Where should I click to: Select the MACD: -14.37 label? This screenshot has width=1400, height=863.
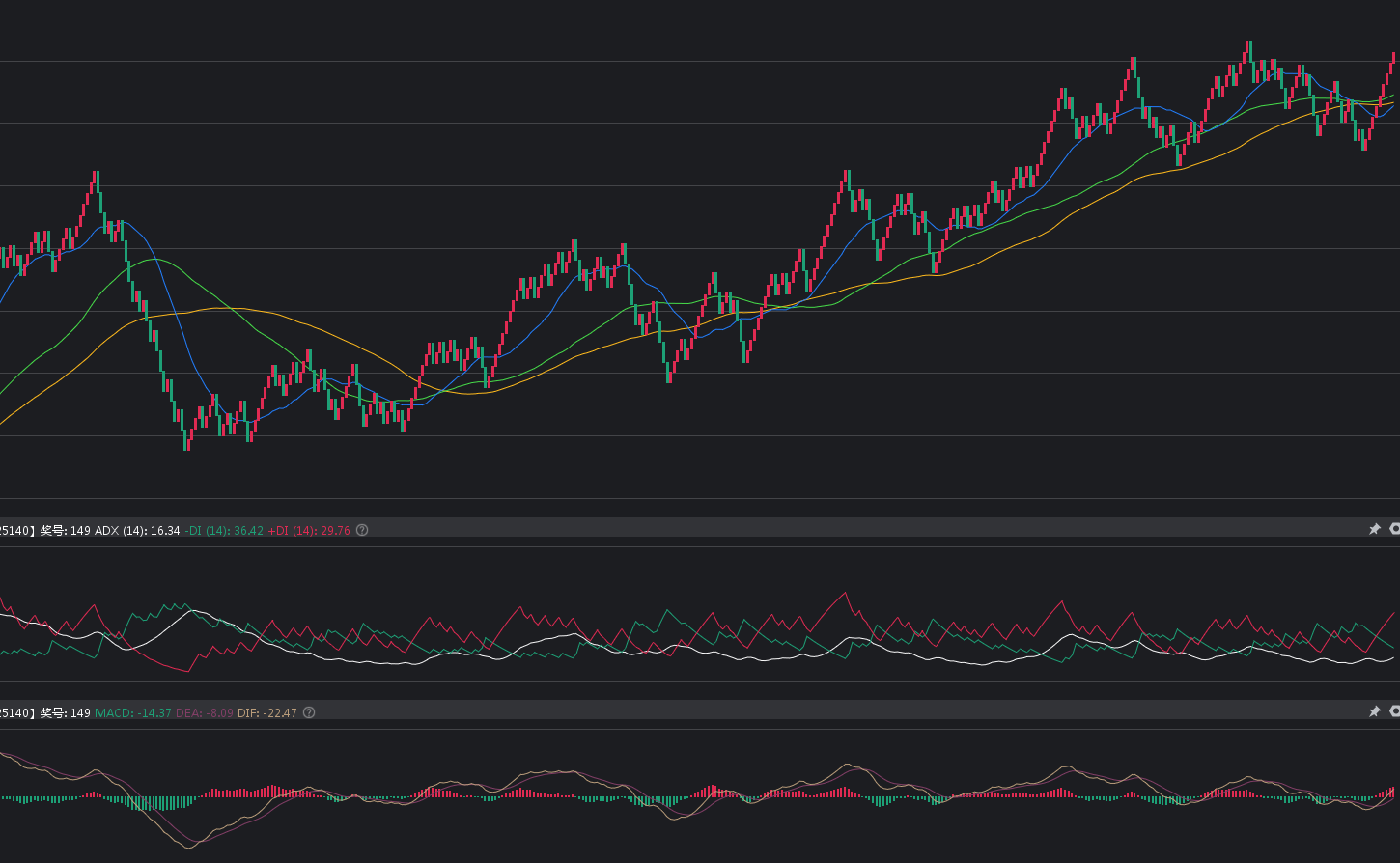(x=133, y=712)
